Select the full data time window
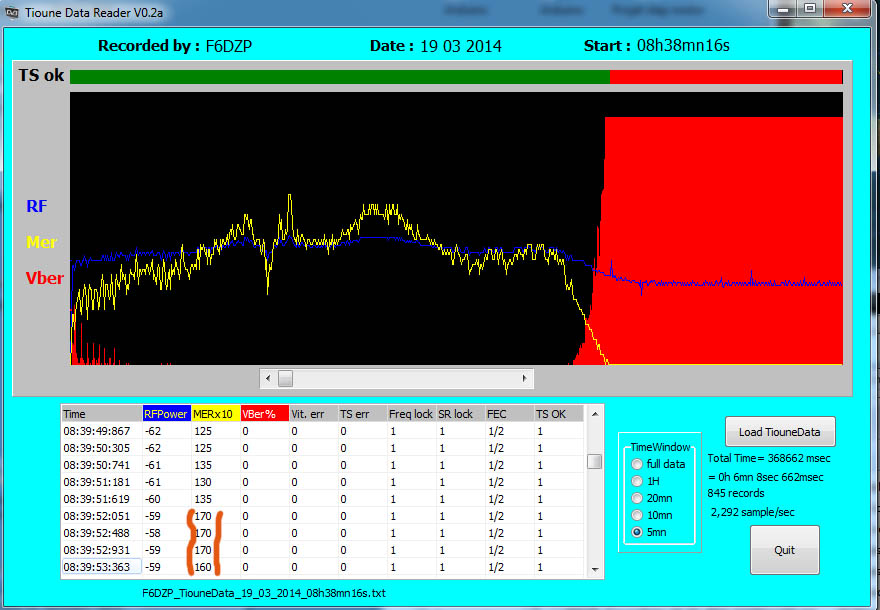The width and height of the screenshot is (880, 610). tap(637, 464)
